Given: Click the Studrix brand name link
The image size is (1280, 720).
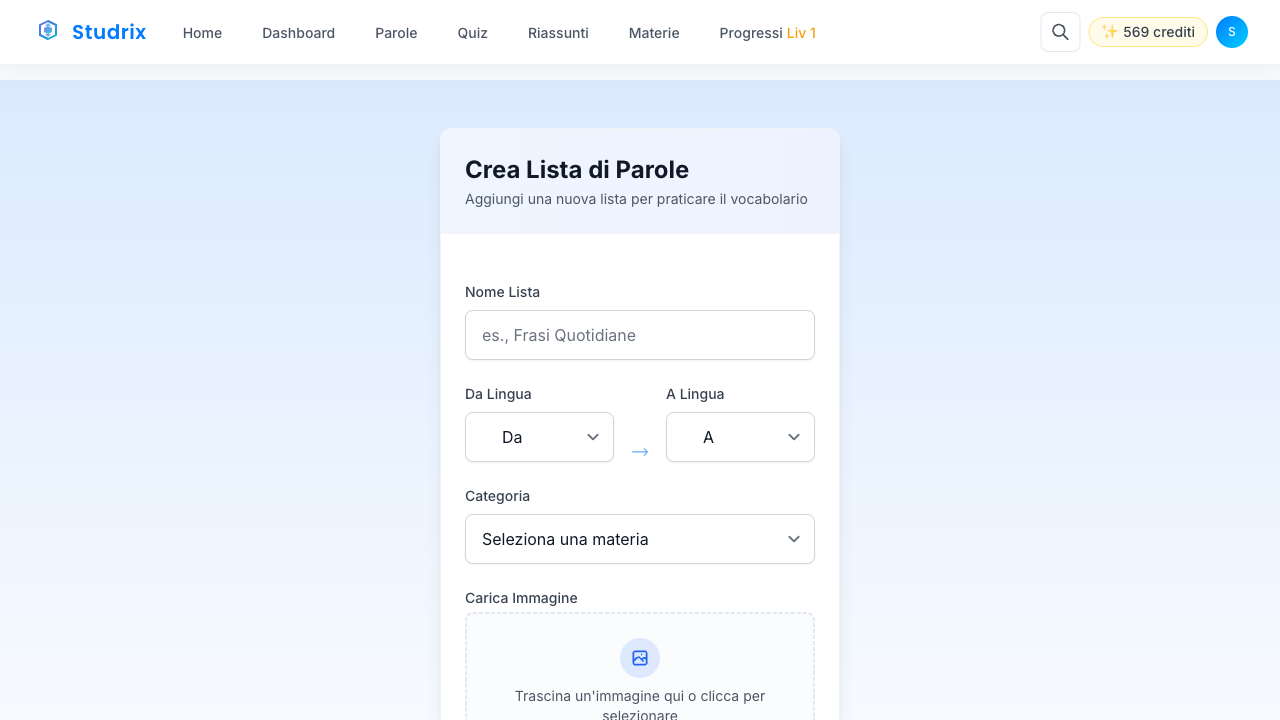Looking at the screenshot, I should pyautogui.click(x=109, y=32).
